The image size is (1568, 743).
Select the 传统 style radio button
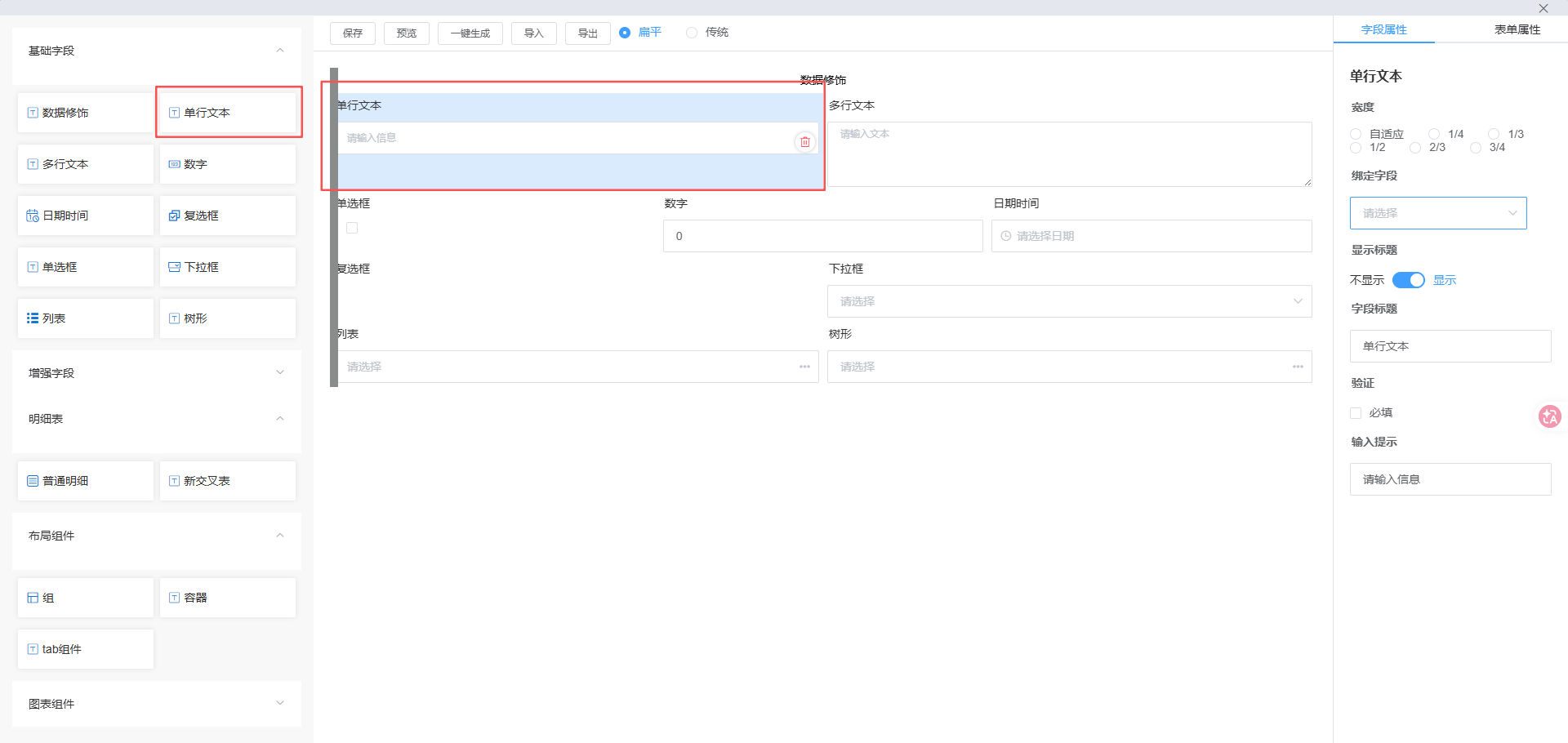(x=692, y=33)
